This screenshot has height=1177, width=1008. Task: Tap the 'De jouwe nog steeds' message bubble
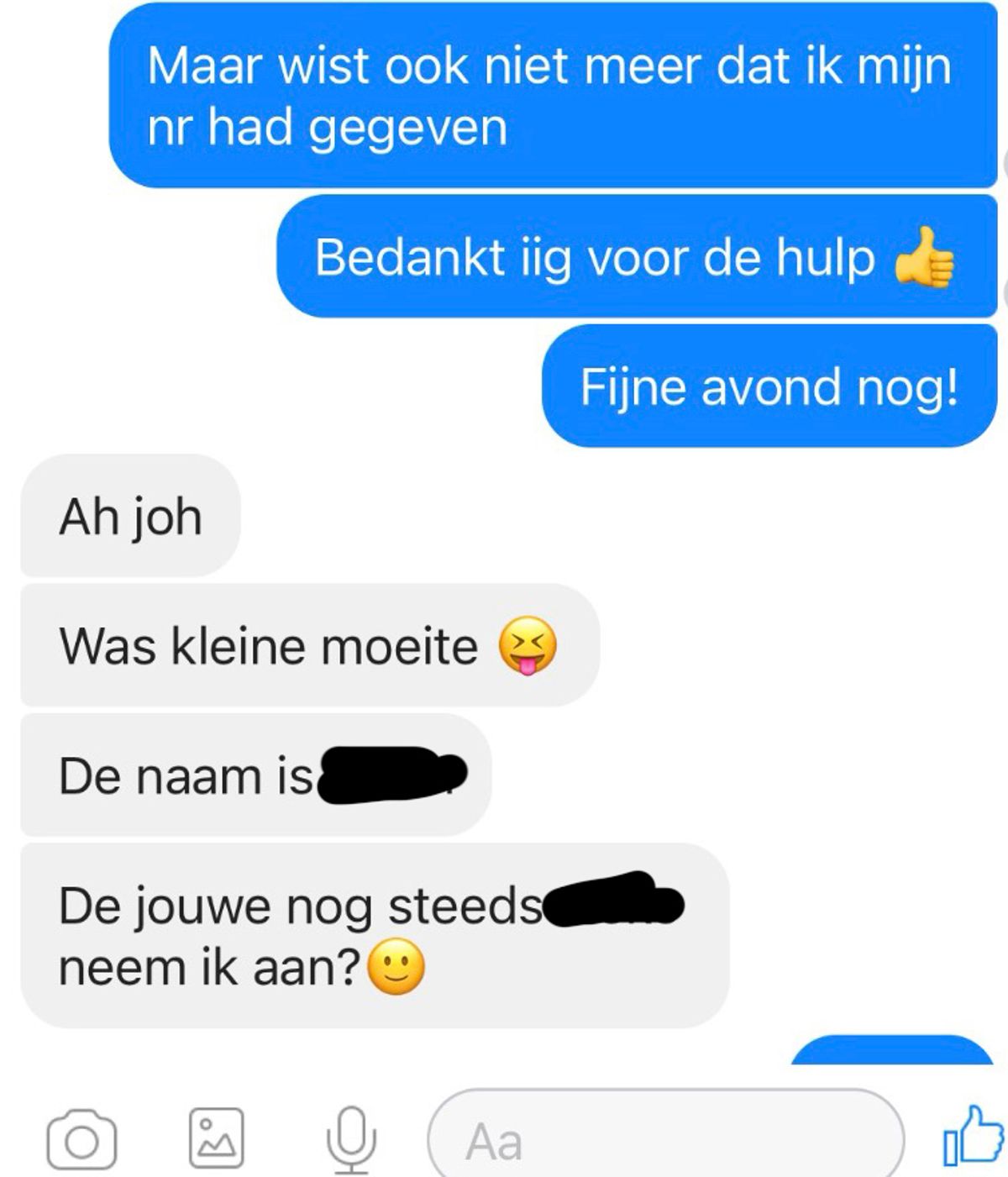coord(375,936)
